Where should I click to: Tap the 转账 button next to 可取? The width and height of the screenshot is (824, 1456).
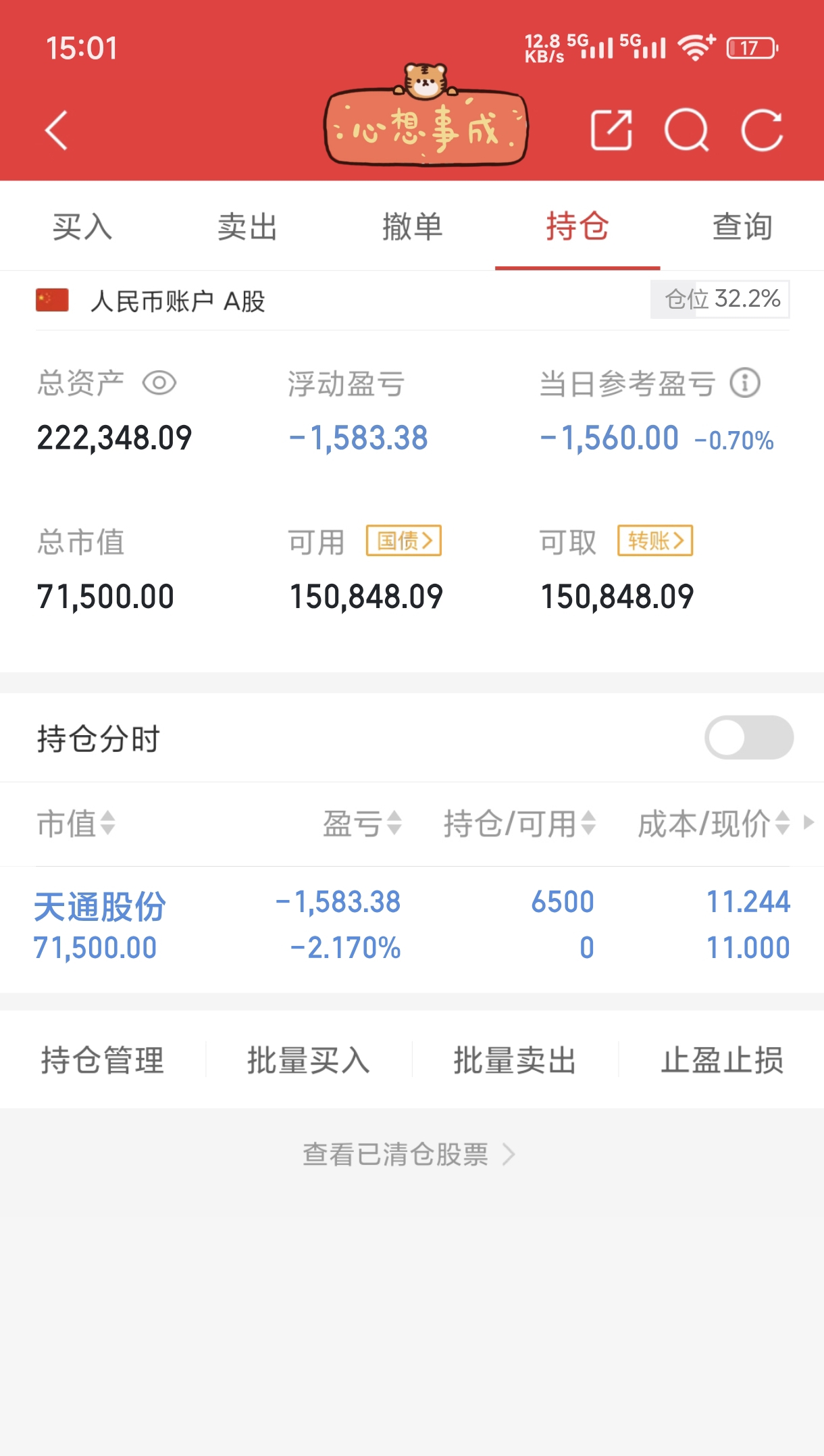tap(654, 541)
